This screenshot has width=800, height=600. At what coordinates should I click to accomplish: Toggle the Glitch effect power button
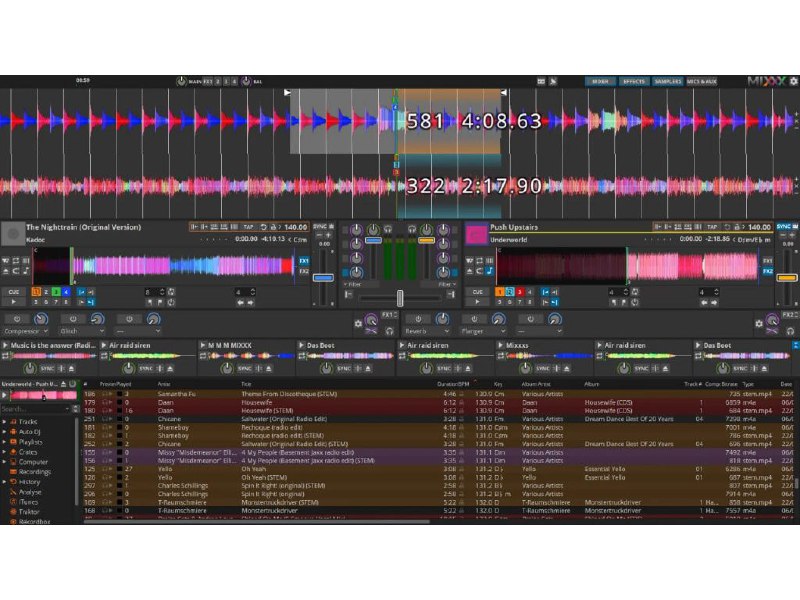coord(73,319)
